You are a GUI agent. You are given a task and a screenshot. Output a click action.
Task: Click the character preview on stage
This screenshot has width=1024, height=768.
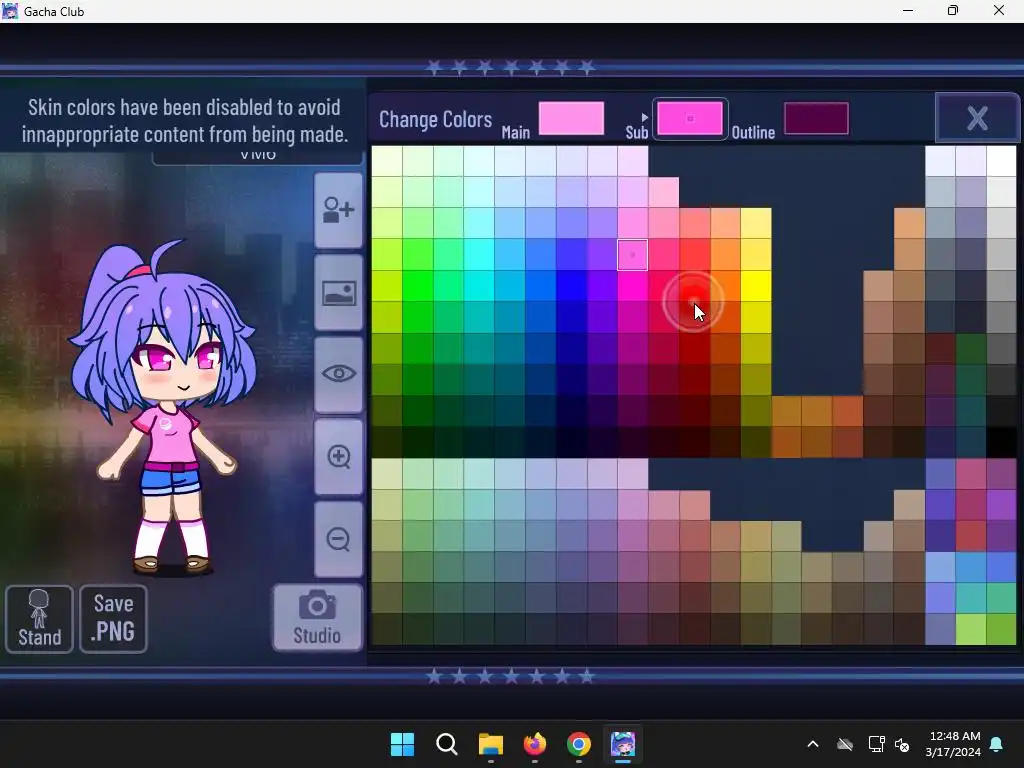(x=162, y=408)
